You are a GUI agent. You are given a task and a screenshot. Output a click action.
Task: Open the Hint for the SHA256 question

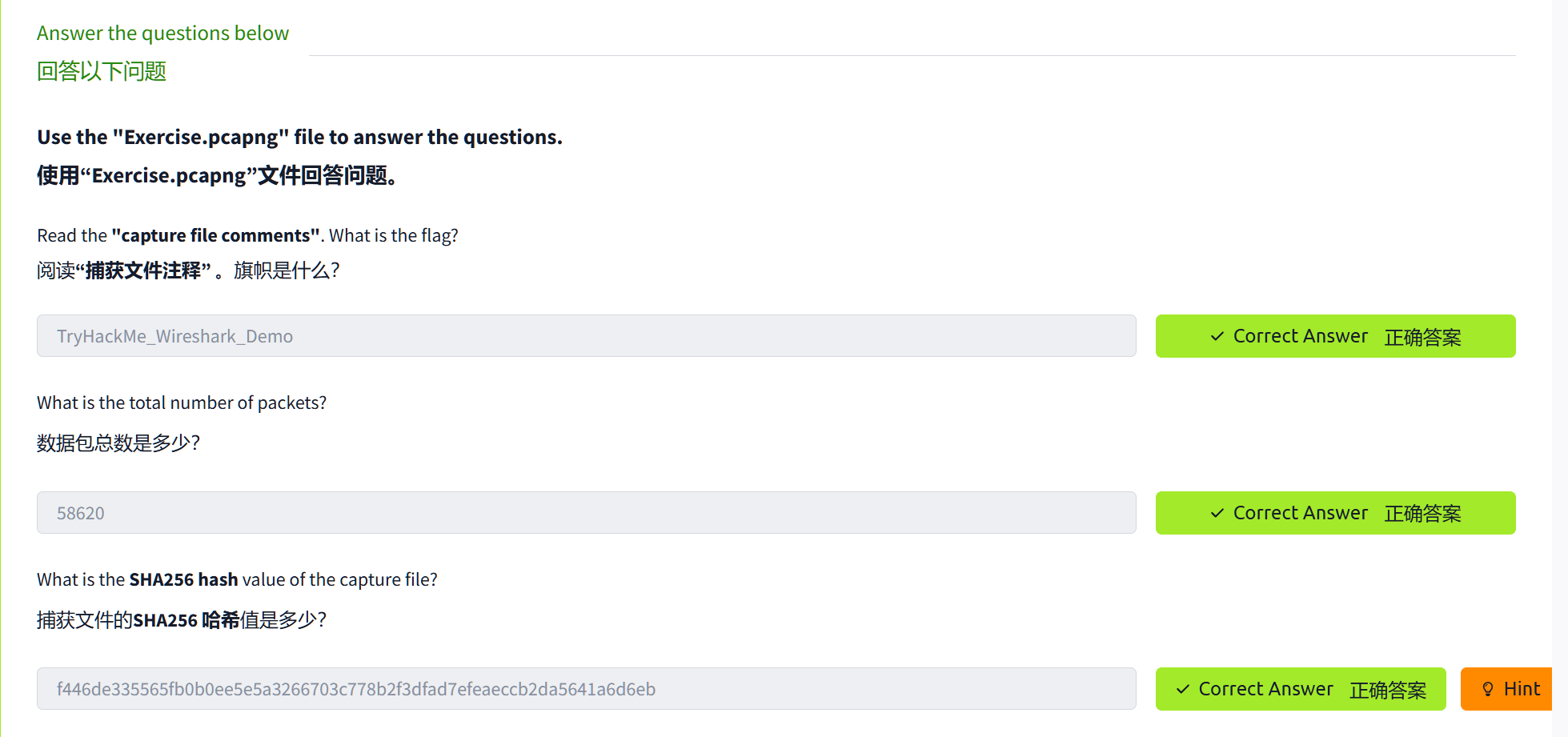[1506, 690]
